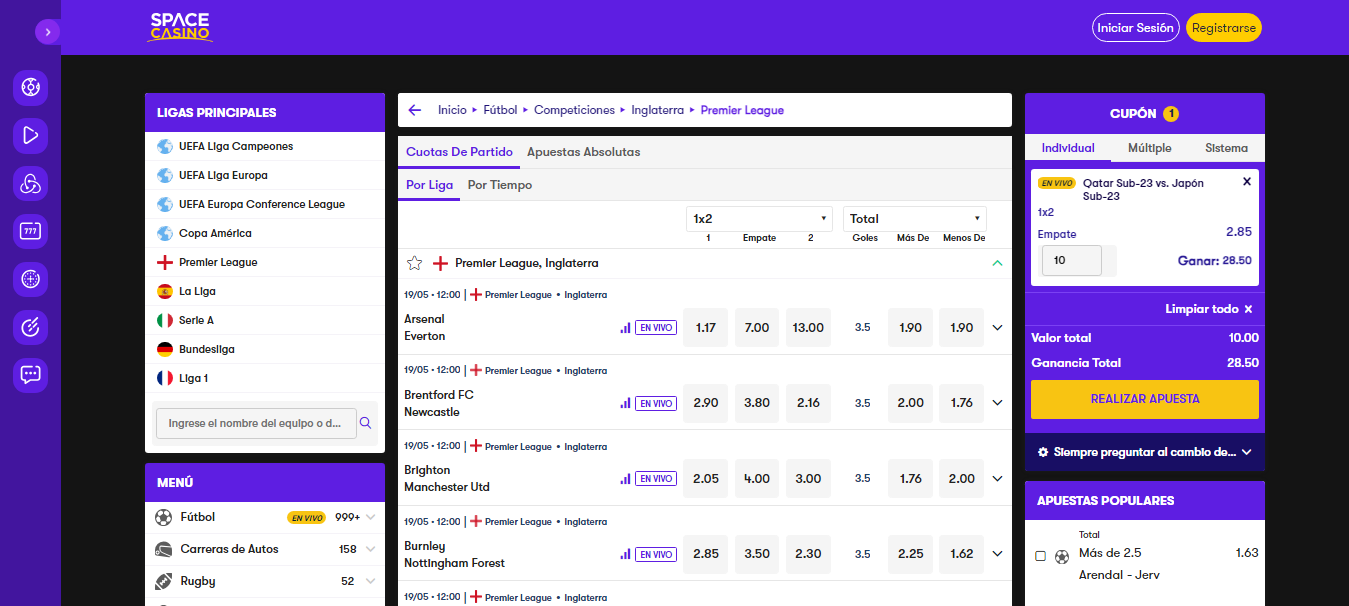The width and height of the screenshot is (1349, 606).
Task: Click the Registrarse button
Action: click(x=1224, y=28)
